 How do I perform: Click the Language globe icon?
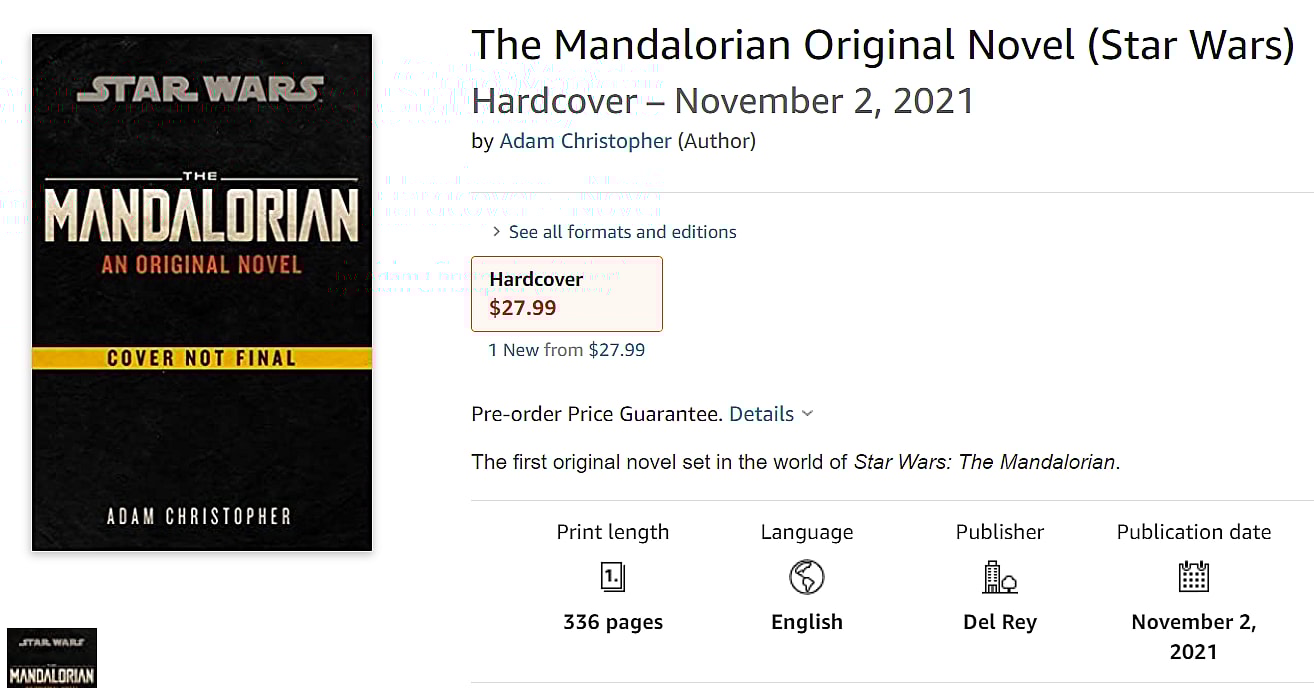(x=806, y=576)
